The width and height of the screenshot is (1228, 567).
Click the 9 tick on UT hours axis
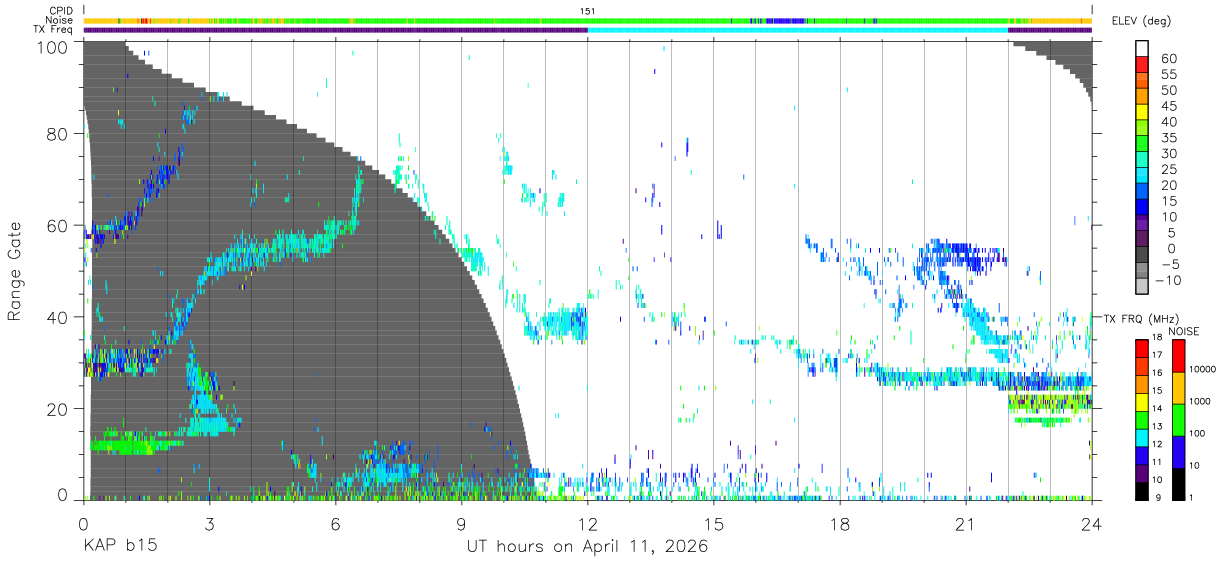tap(461, 524)
